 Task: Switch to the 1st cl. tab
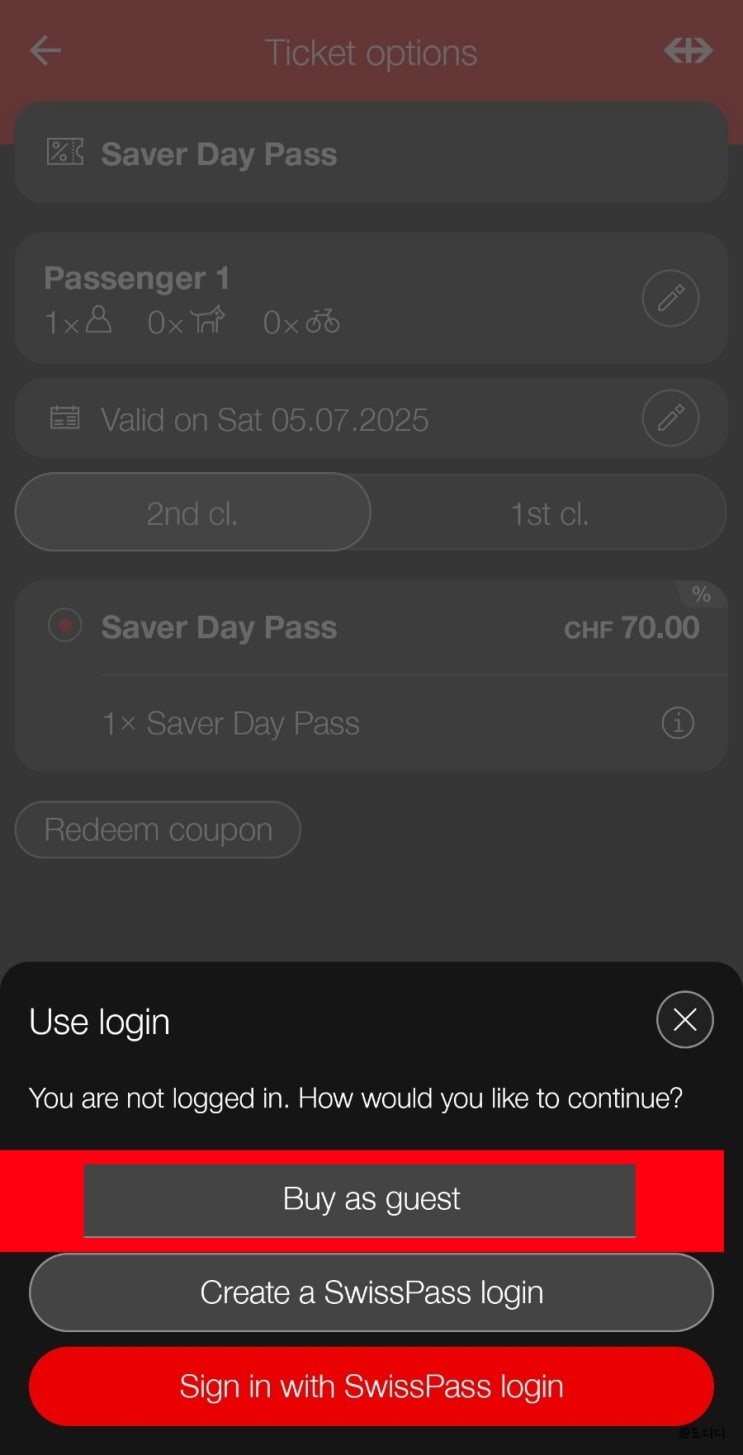click(x=549, y=513)
